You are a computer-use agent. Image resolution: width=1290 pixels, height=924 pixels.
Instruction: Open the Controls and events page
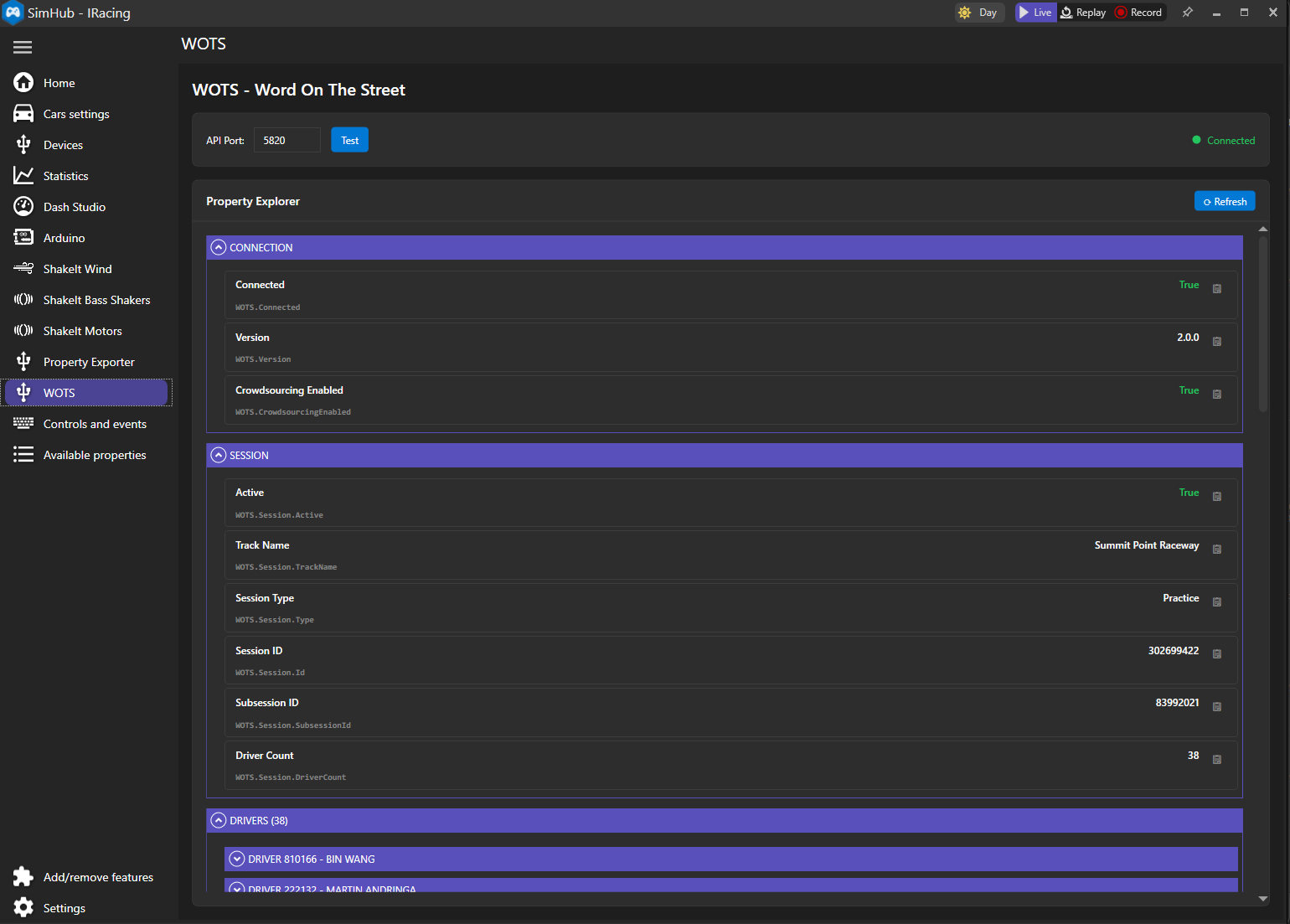pos(95,423)
